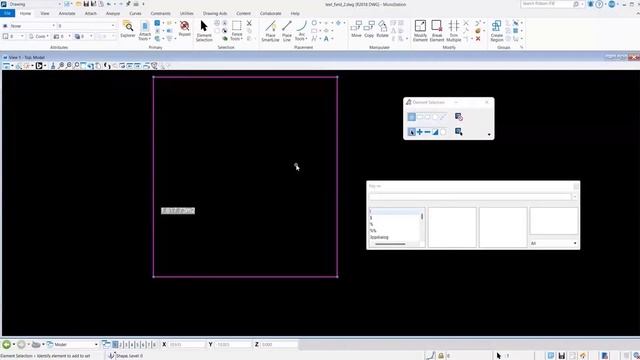This screenshot has width=640, height=360.
Task: Select the Trim Multiple tool
Action: pos(453,31)
